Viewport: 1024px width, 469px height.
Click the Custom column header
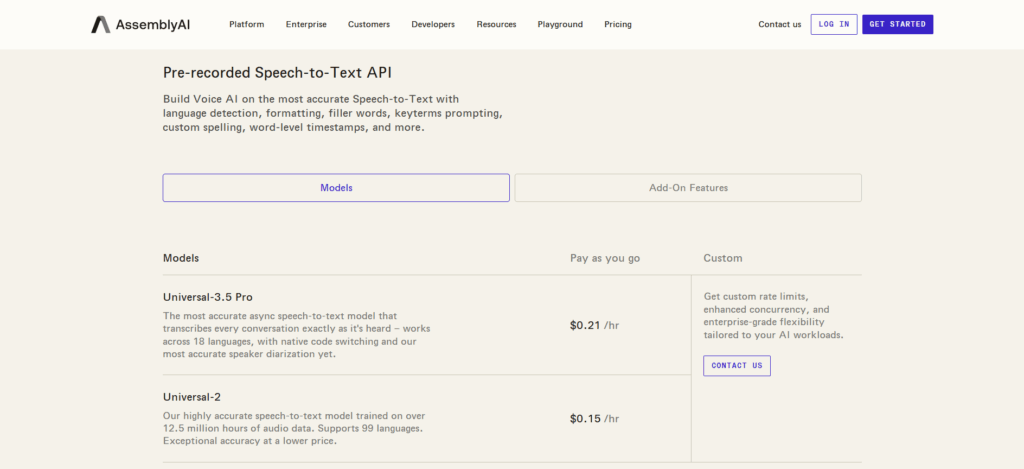[x=723, y=258]
